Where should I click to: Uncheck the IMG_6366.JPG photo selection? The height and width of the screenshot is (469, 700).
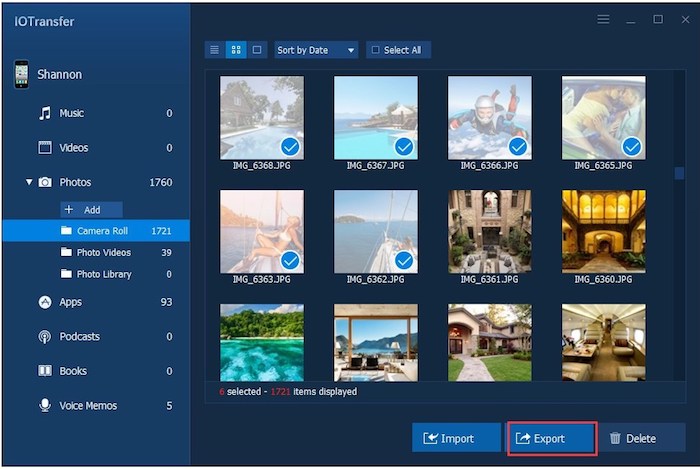click(518, 147)
